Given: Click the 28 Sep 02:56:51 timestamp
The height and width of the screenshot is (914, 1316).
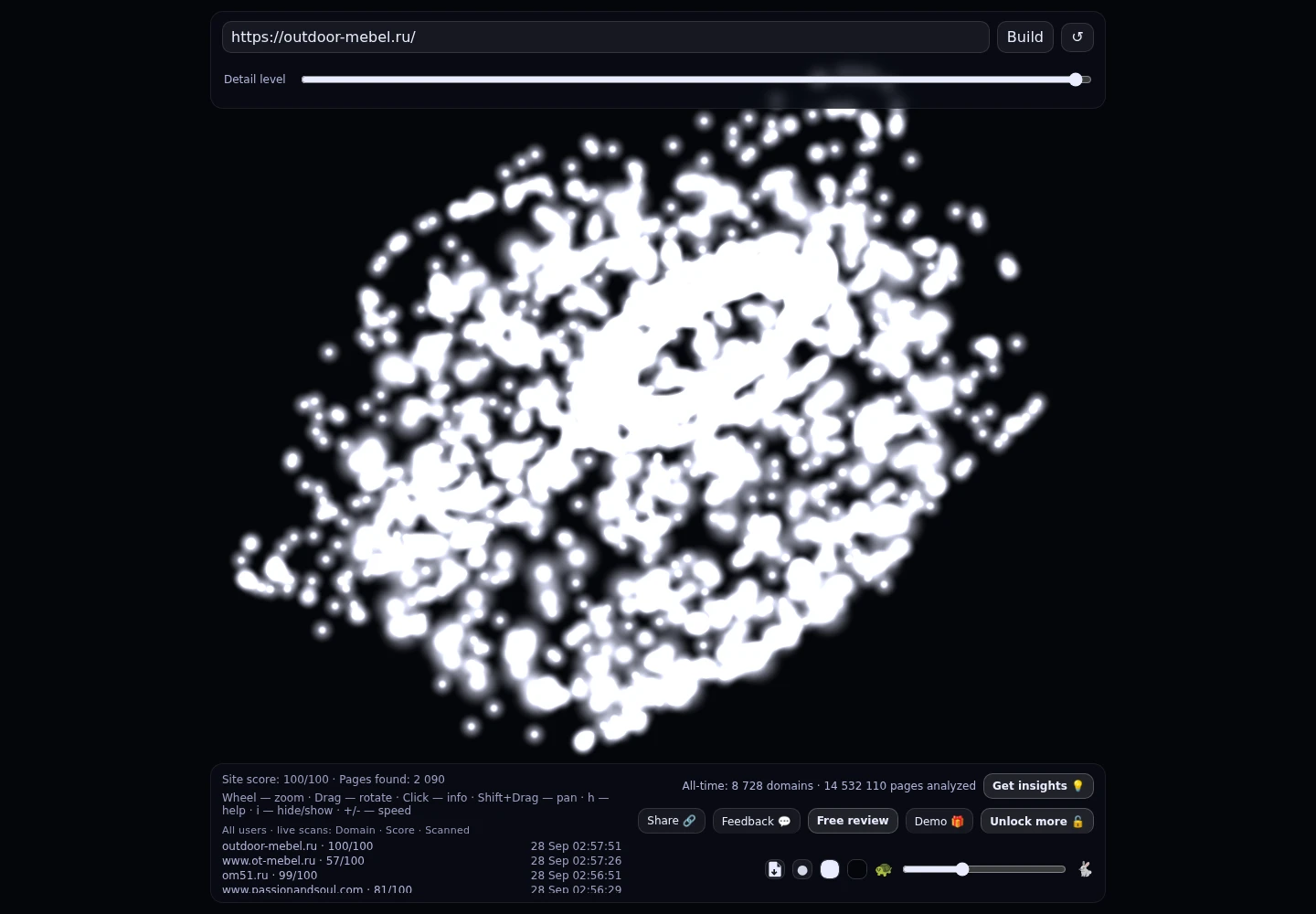Looking at the screenshot, I should 576,876.
